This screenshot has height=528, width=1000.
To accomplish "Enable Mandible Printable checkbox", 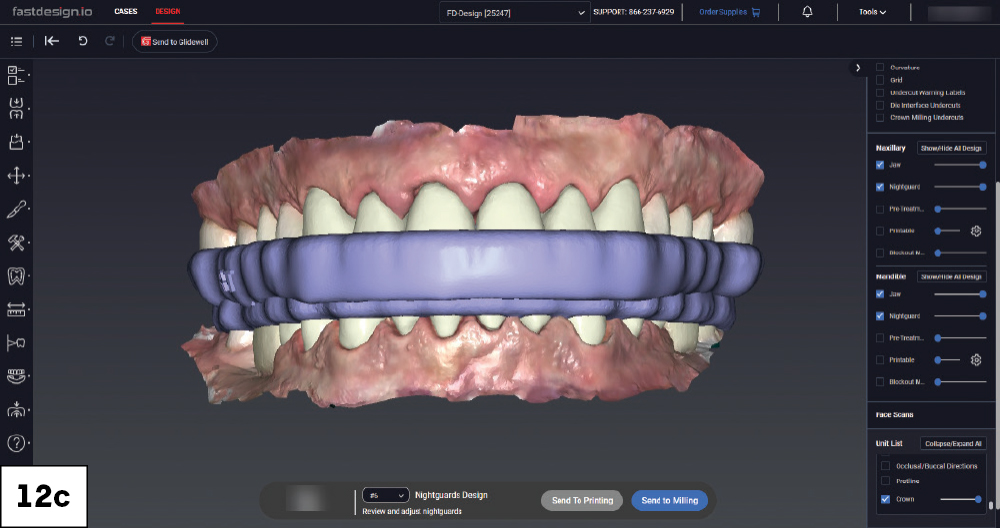I will tap(880, 360).
